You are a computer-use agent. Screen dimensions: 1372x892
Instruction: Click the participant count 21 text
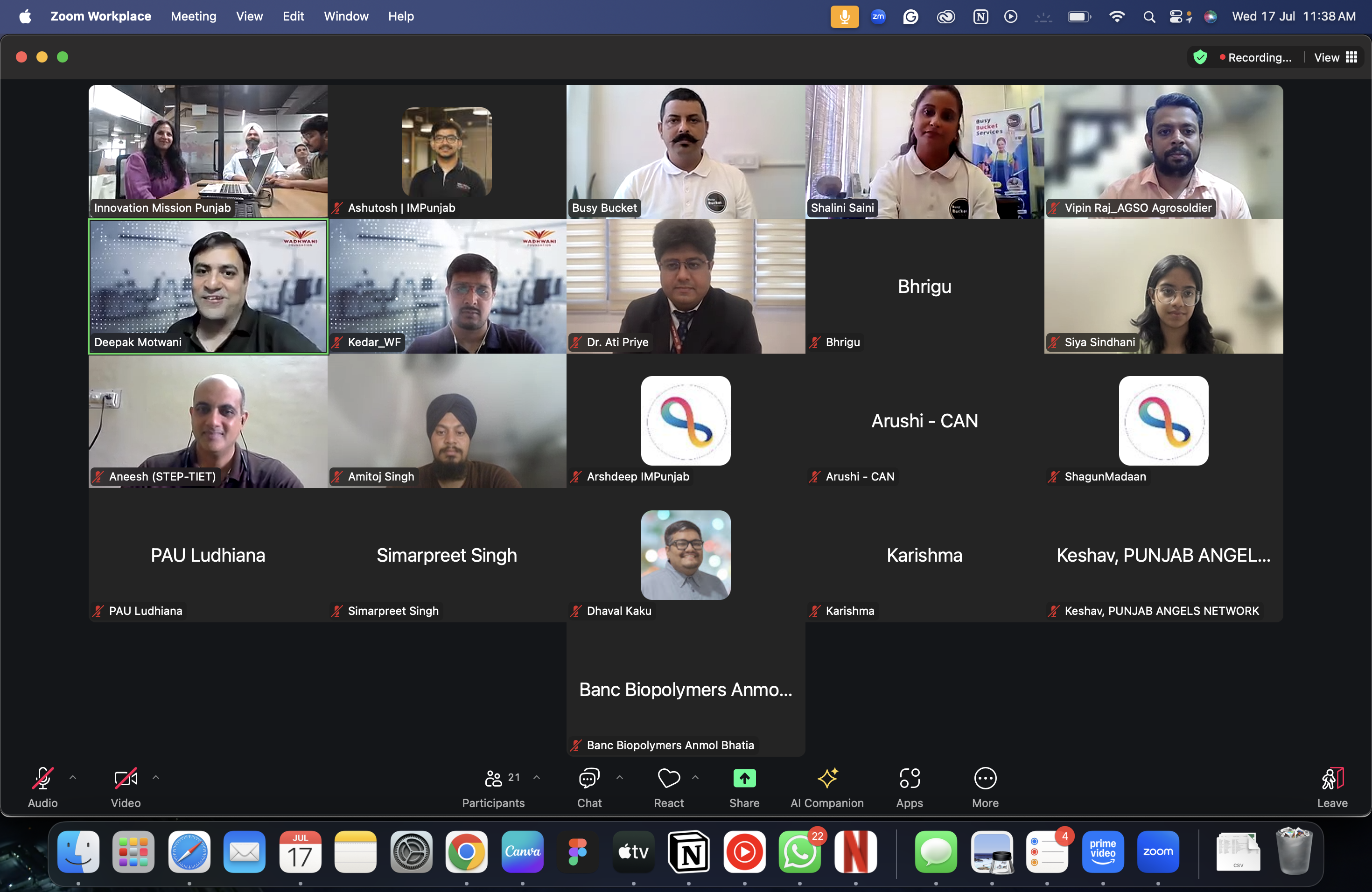click(514, 777)
